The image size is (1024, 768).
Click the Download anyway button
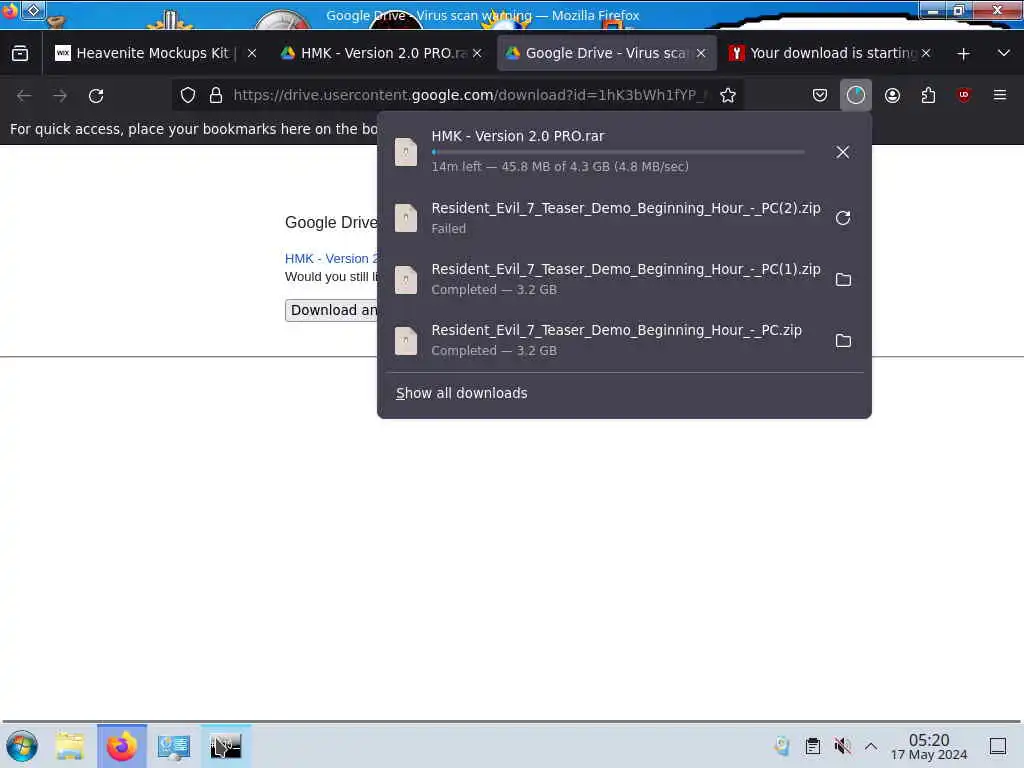coord(332,310)
